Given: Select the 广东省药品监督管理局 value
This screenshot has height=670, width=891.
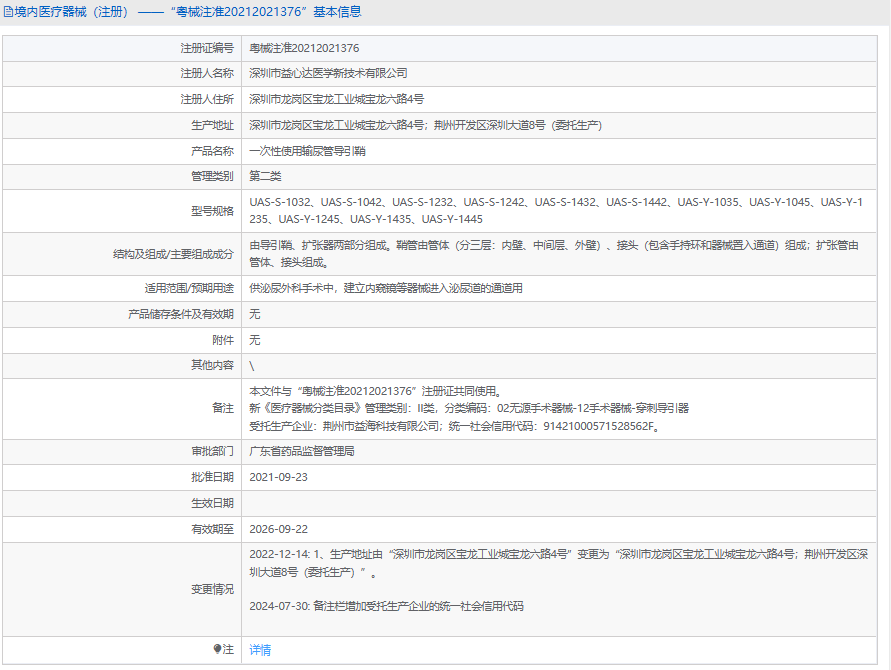Looking at the screenshot, I should [302, 451].
